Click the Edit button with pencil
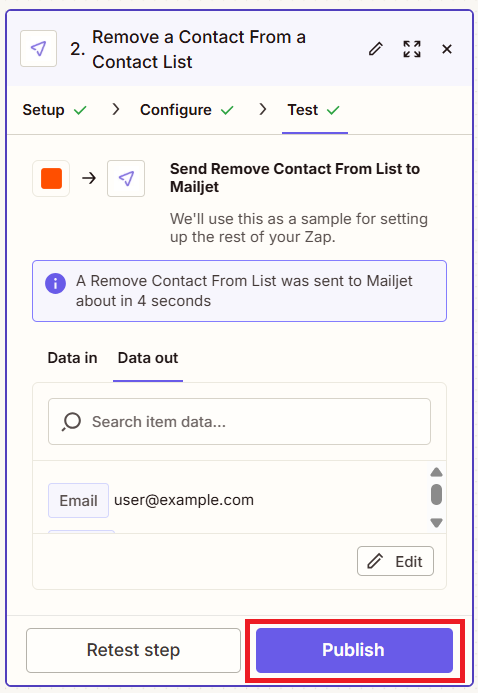 point(395,561)
